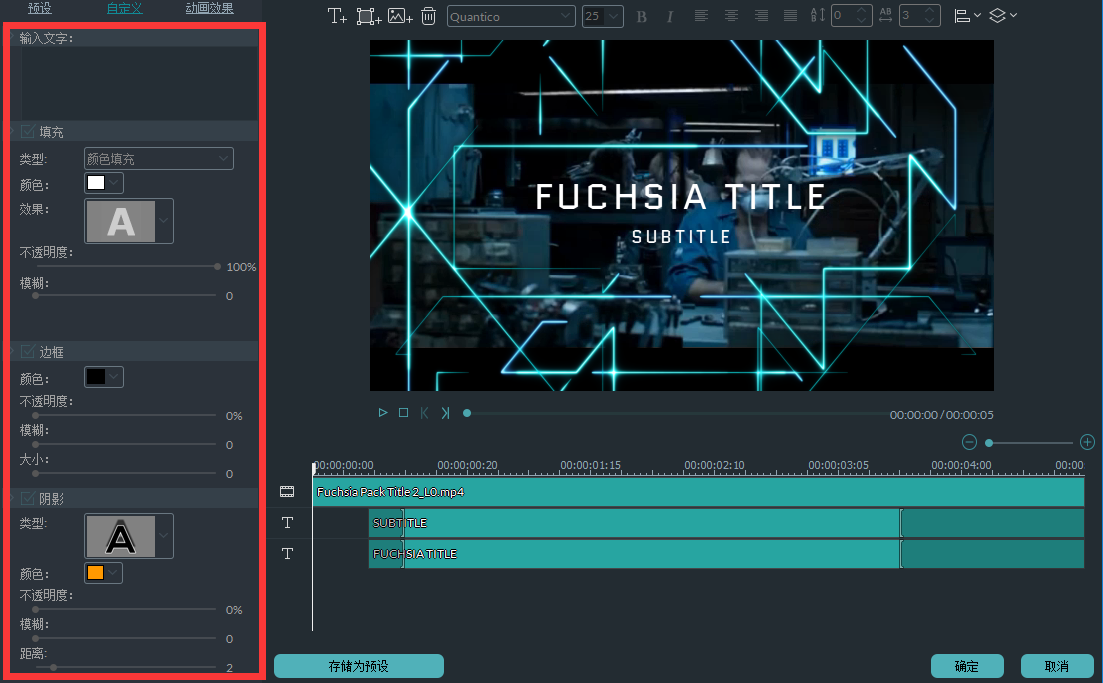Click the black border color swatch
This screenshot has height=683, width=1103.
point(96,377)
